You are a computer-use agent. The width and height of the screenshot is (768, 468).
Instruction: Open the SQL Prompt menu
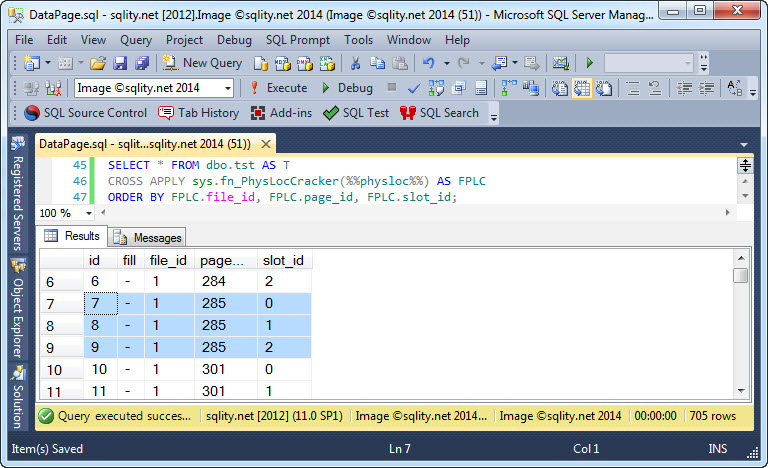point(298,40)
